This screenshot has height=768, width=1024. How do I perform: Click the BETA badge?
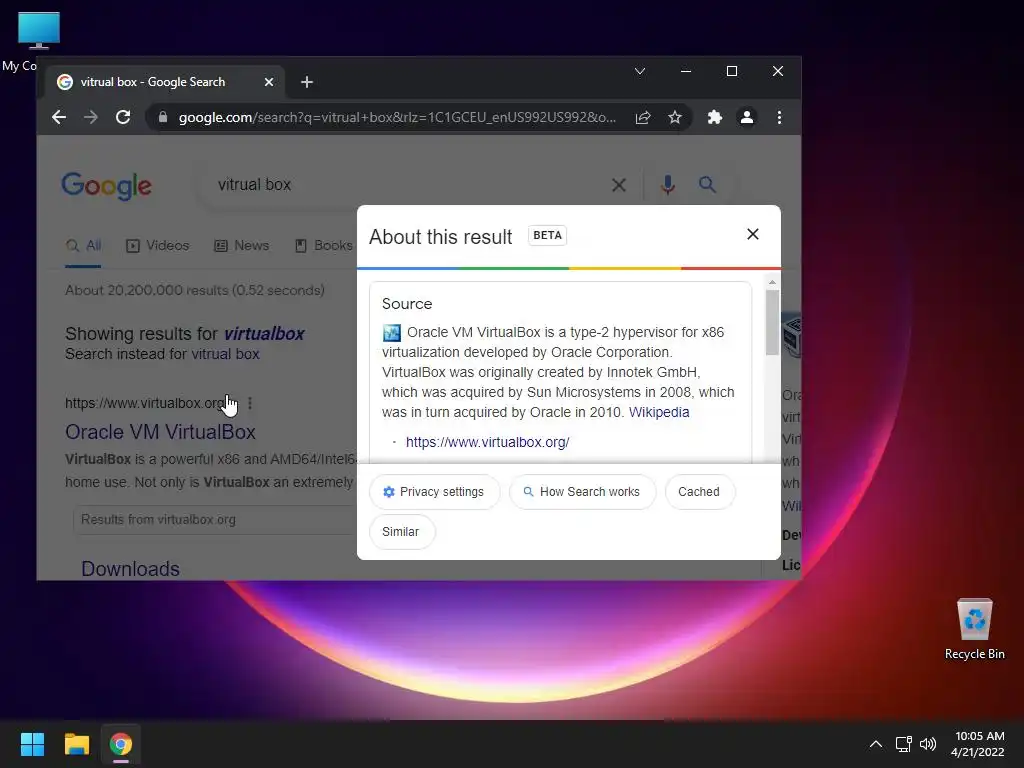click(x=547, y=235)
